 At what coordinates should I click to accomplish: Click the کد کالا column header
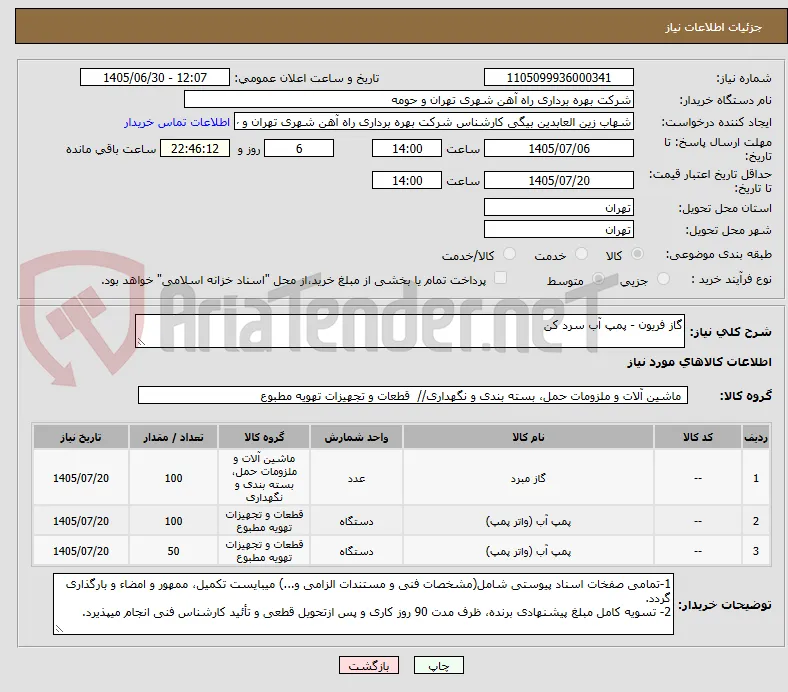(698, 437)
